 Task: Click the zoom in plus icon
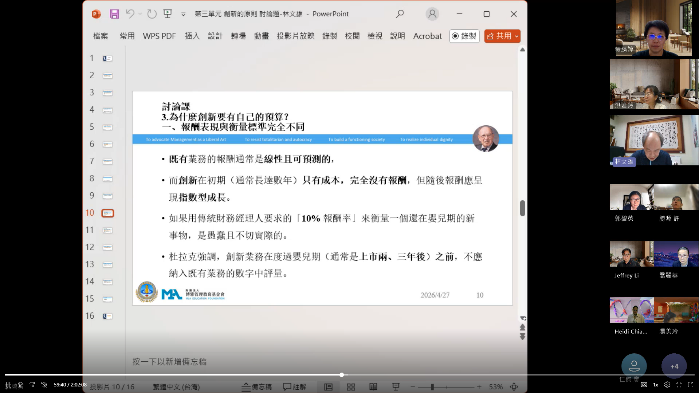[479, 387]
